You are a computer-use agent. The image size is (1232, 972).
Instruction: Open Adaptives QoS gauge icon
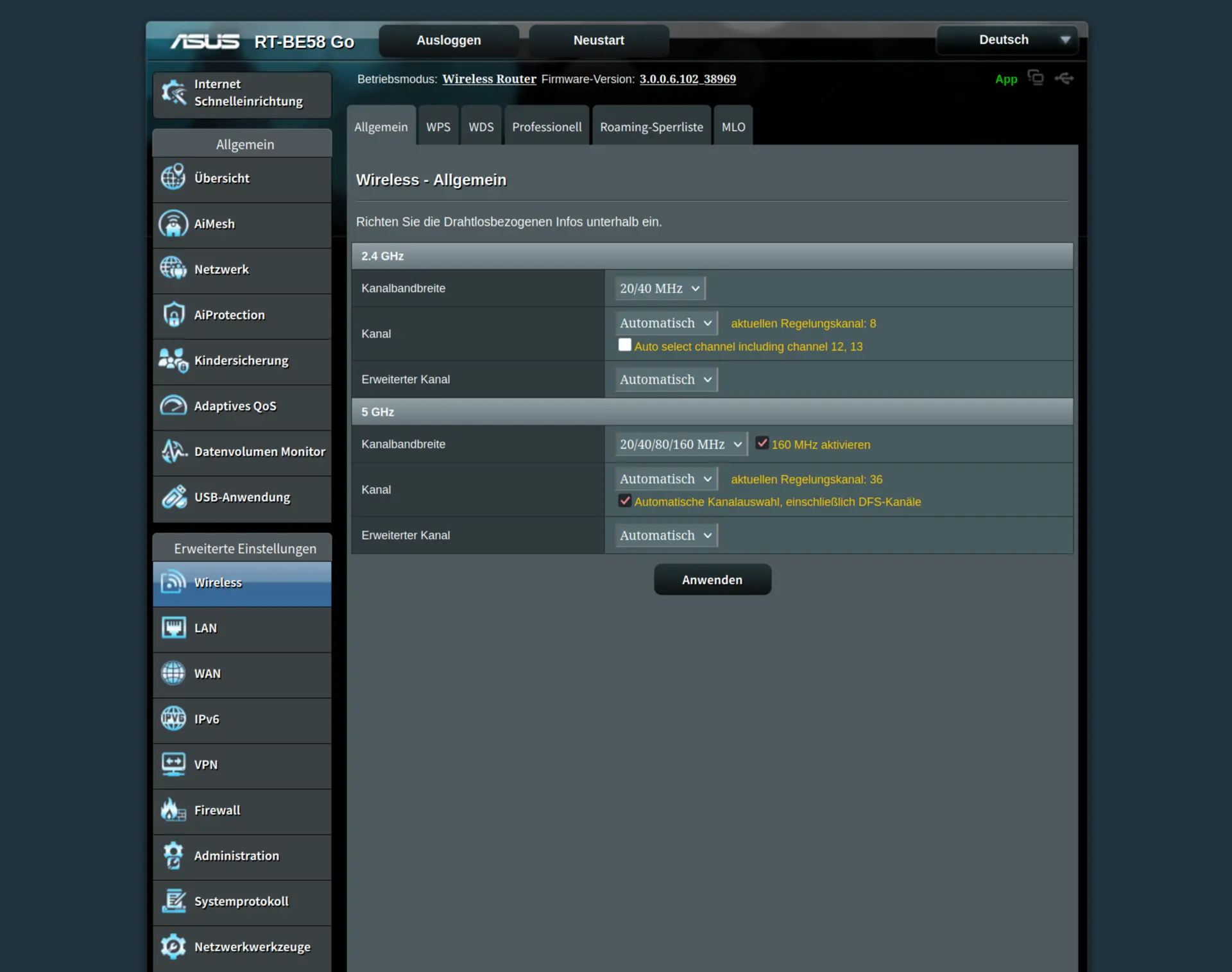point(173,406)
